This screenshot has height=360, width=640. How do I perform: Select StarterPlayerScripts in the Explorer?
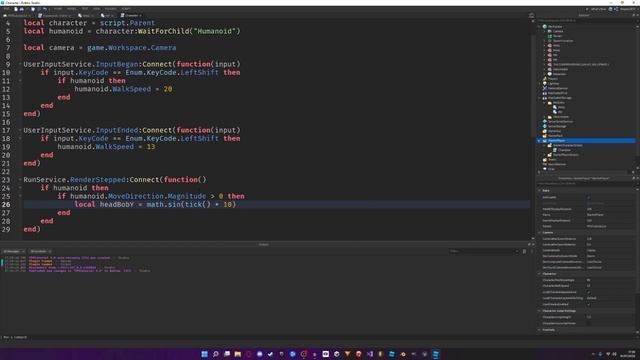tap(566, 155)
